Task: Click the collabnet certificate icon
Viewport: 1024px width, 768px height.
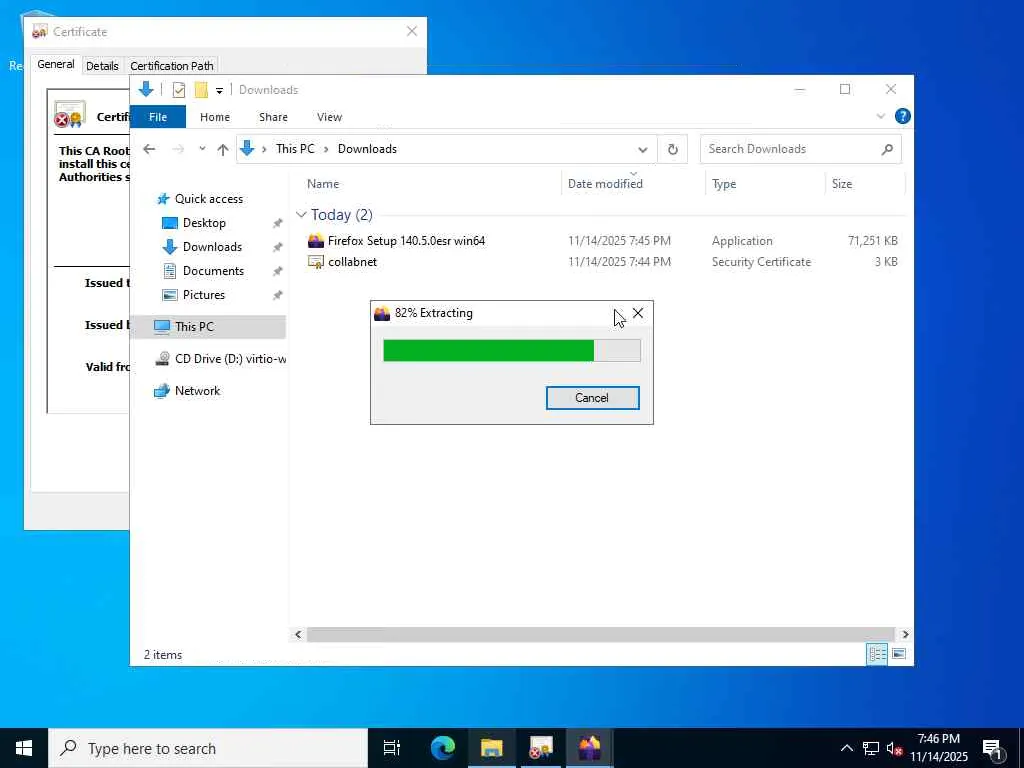Action: pos(316,262)
